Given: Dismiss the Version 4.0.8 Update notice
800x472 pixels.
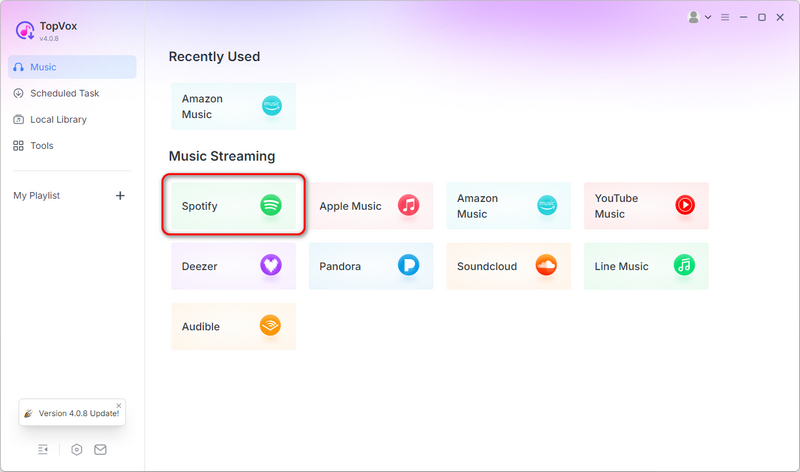Looking at the screenshot, I should click(119, 406).
